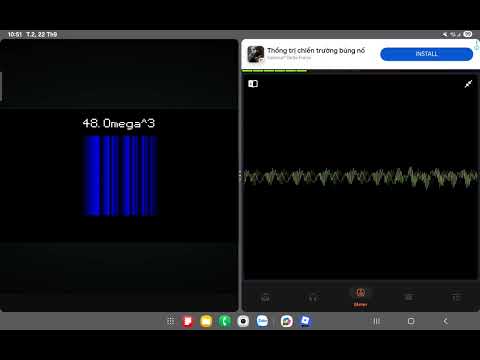Tap the ad title 'Thống trị chiến trường bùng nổ'
This screenshot has height=360, width=480.
(x=316, y=50)
